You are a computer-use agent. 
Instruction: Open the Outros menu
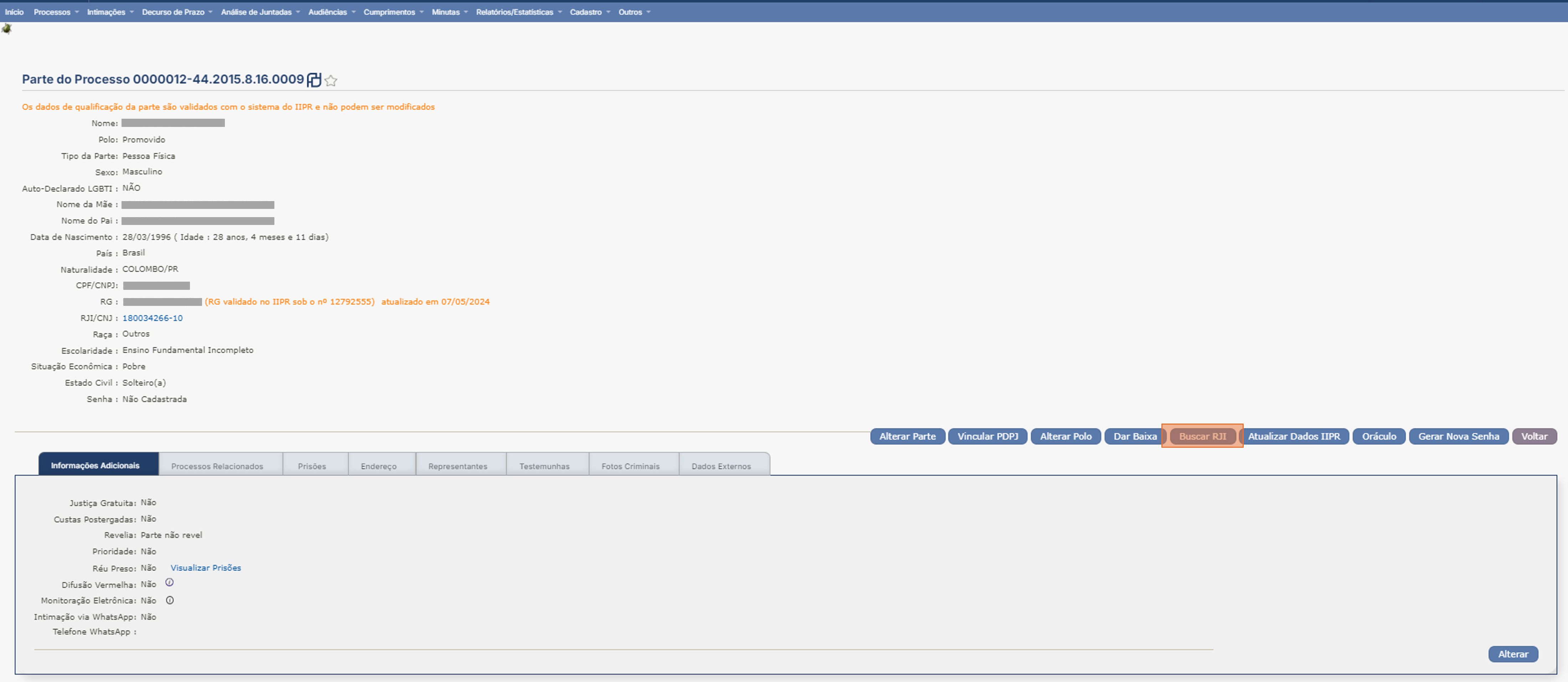click(634, 12)
